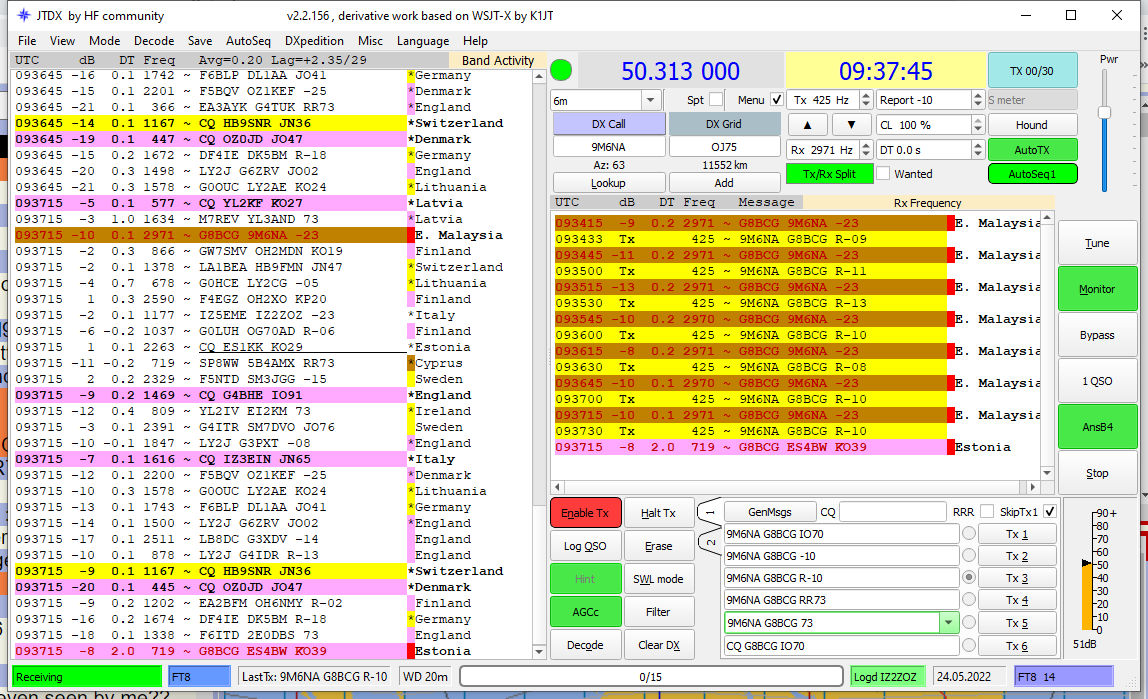1148x699 pixels.
Task: Toggle the Monitor button
Action: pyautogui.click(x=1097, y=289)
